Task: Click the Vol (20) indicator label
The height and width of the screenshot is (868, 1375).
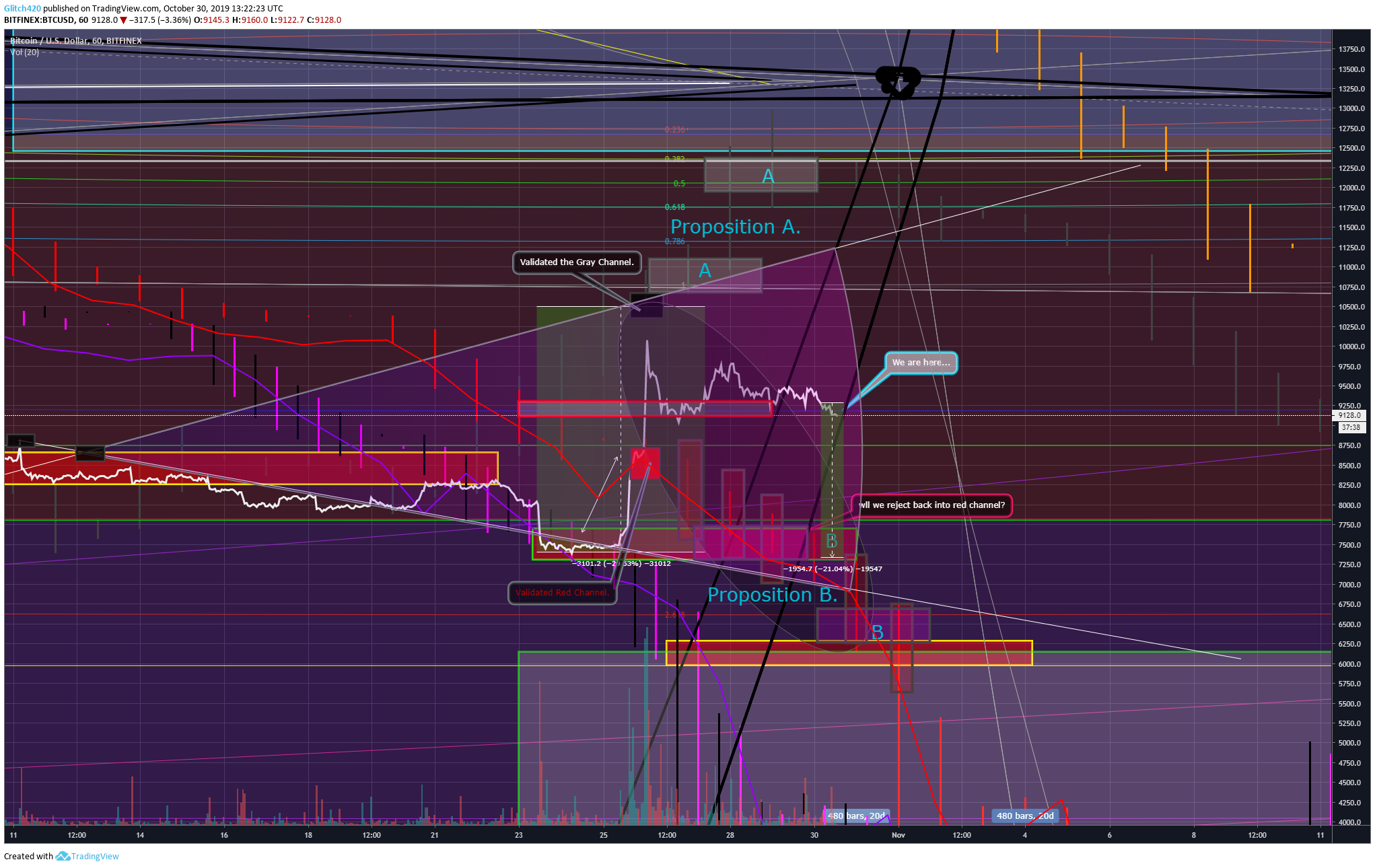Action: 24,52
